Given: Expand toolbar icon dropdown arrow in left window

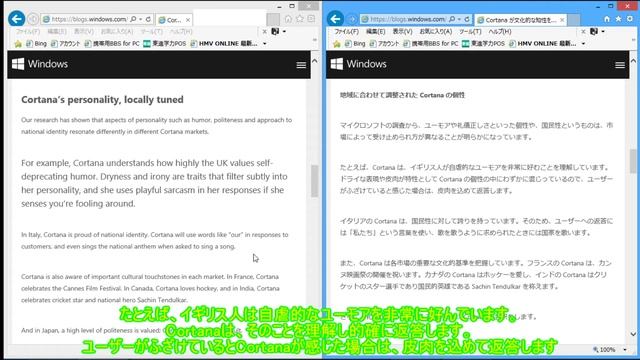Looking at the screenshot, I should 284,31.
